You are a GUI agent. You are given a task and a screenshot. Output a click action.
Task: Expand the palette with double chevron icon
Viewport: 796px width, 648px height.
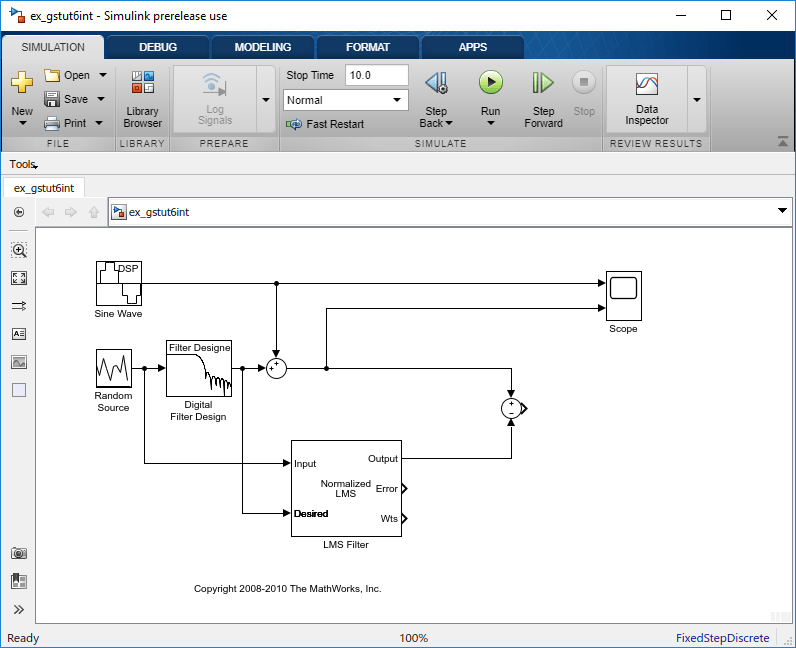(x=19, y=609)
